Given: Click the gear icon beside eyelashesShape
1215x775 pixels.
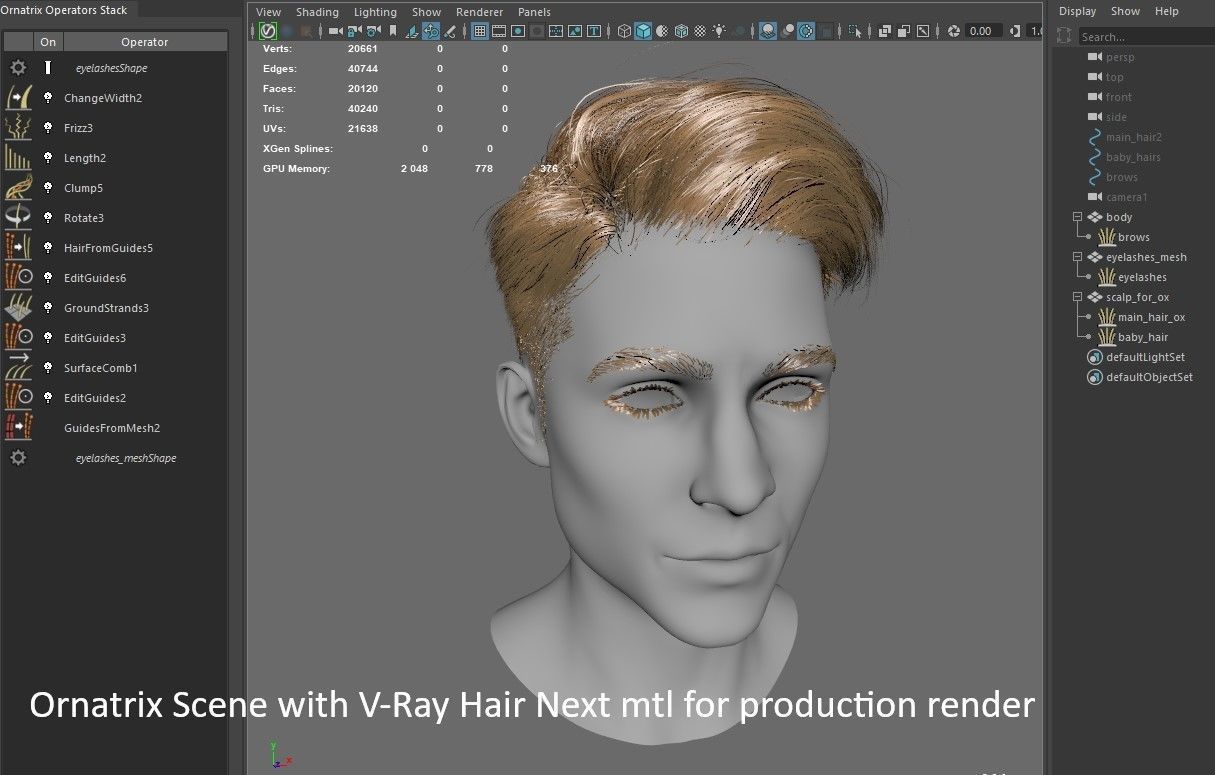Looking at the screenshot, I should [x=18, y=68].
